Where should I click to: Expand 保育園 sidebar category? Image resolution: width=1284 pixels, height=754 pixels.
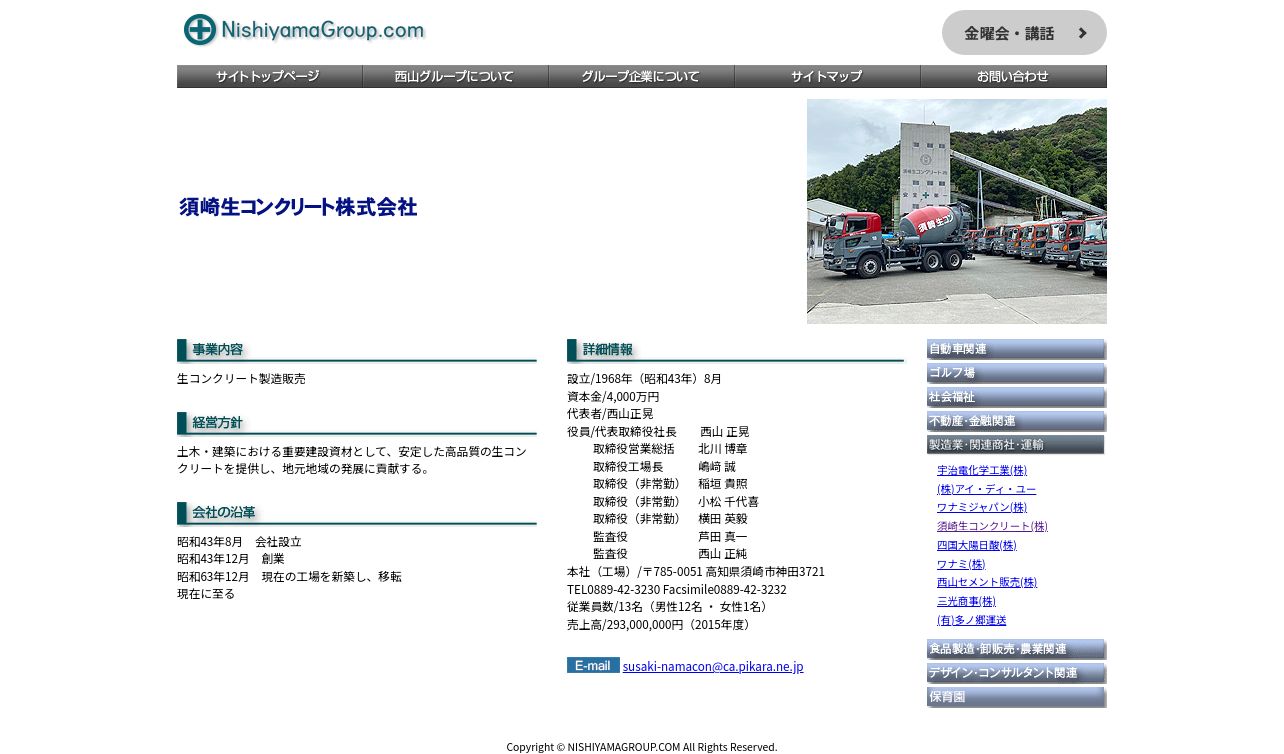click(x=1016, y=697)
